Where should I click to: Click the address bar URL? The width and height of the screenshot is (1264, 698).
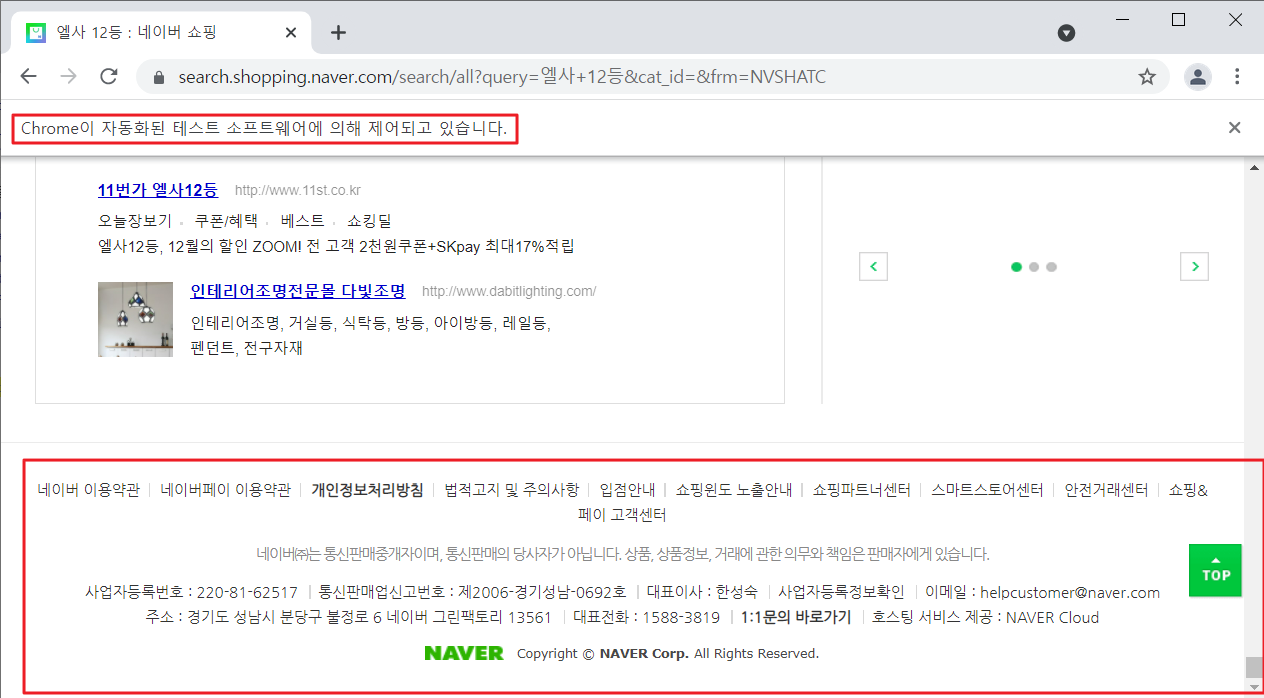[x=502, y=77]
